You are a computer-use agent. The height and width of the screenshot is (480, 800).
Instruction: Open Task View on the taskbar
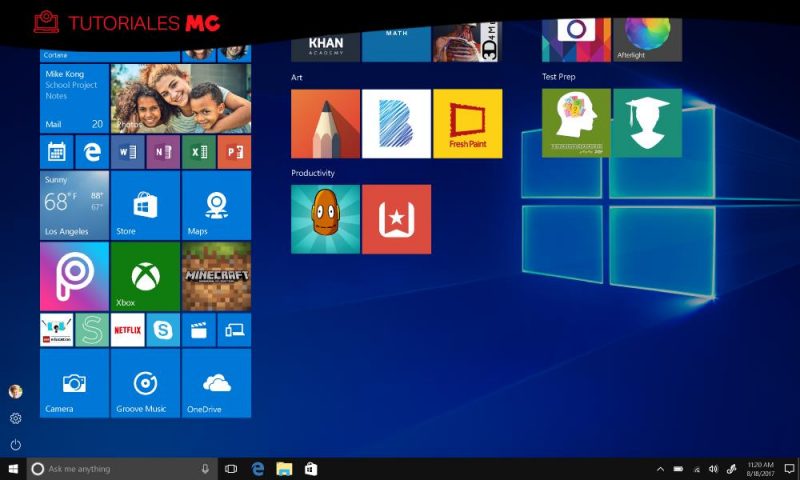point(231,469)
